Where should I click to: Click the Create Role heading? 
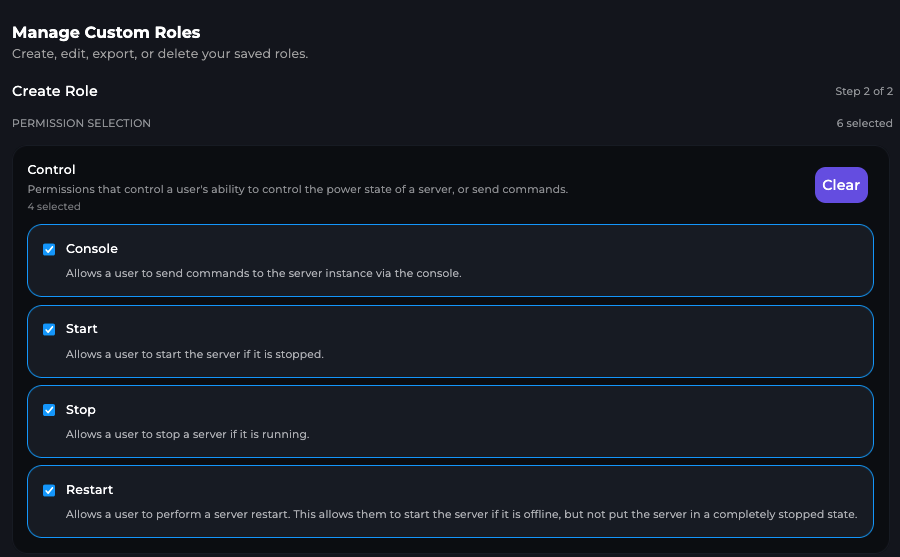(x=55, y=91)
